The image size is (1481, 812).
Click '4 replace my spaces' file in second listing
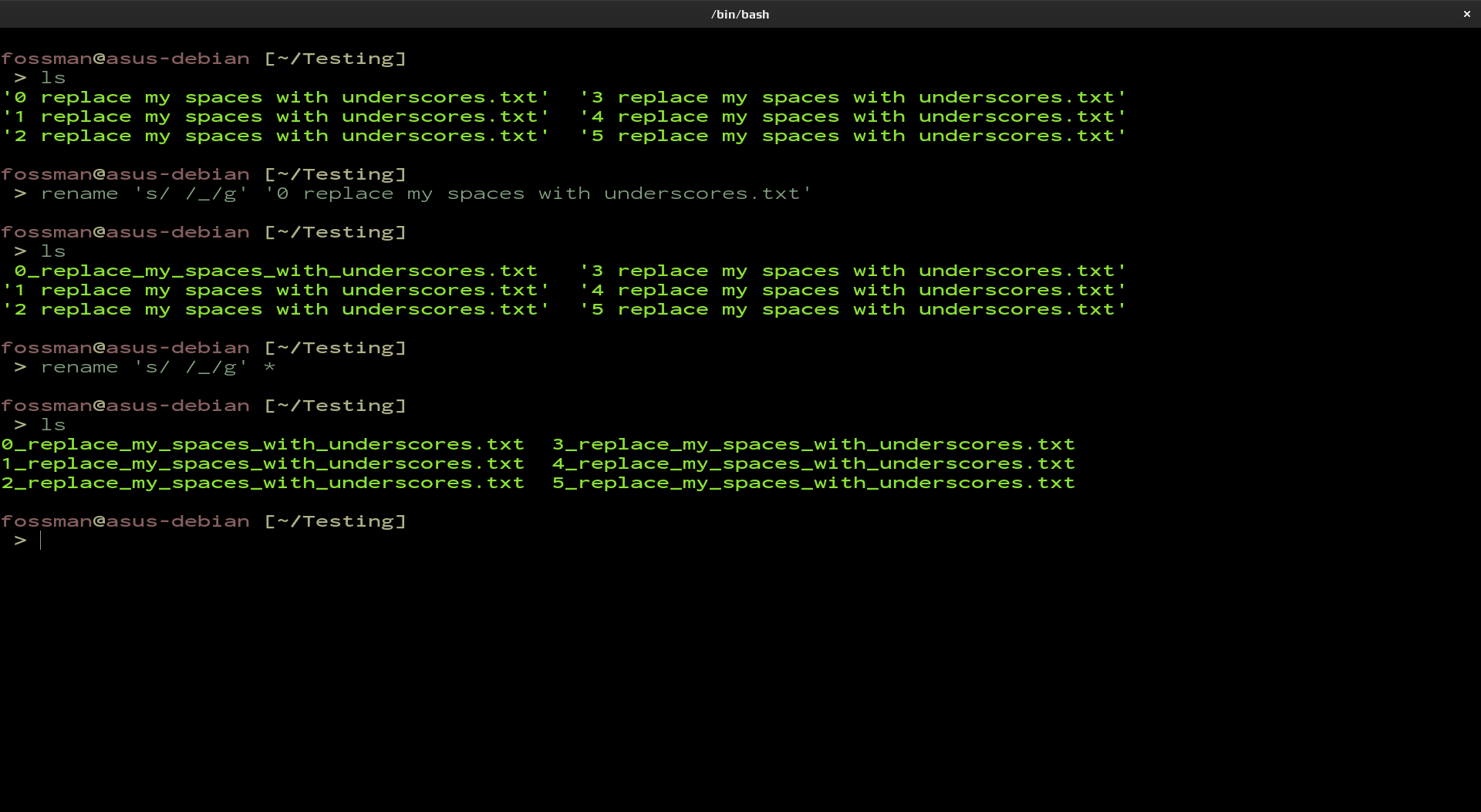852,290
